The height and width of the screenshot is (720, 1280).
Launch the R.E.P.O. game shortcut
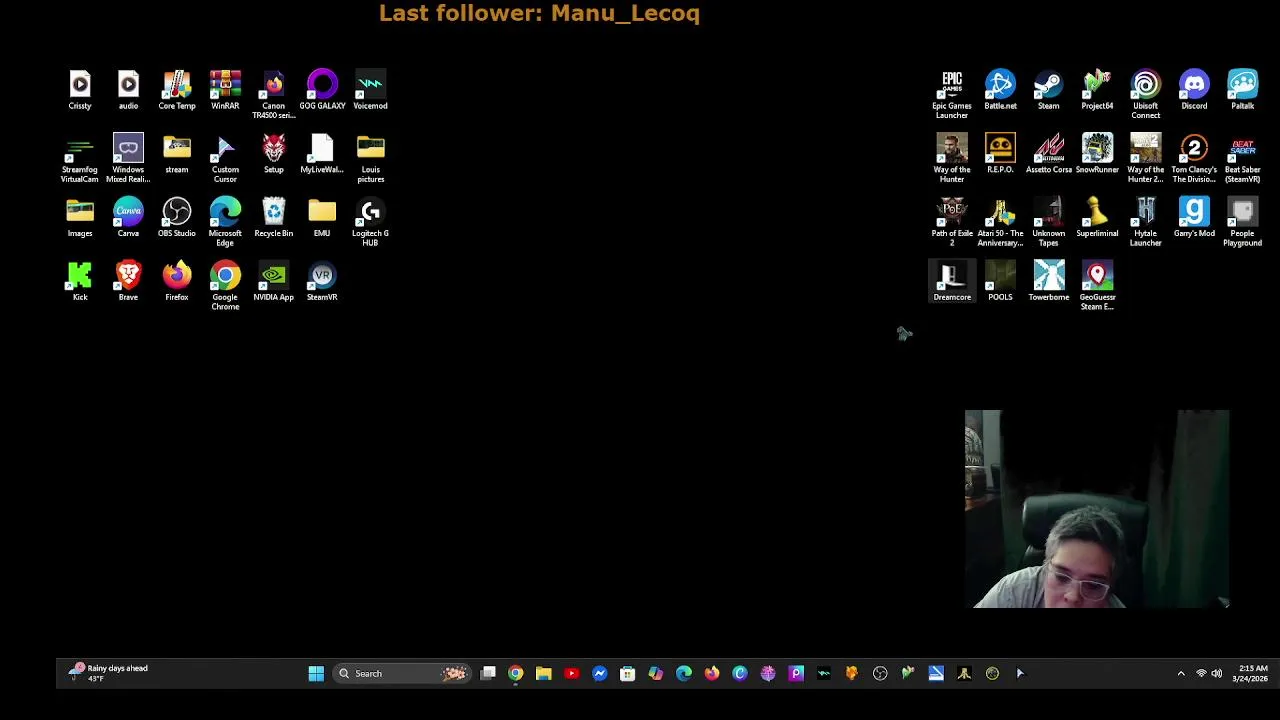[1000, 154]
